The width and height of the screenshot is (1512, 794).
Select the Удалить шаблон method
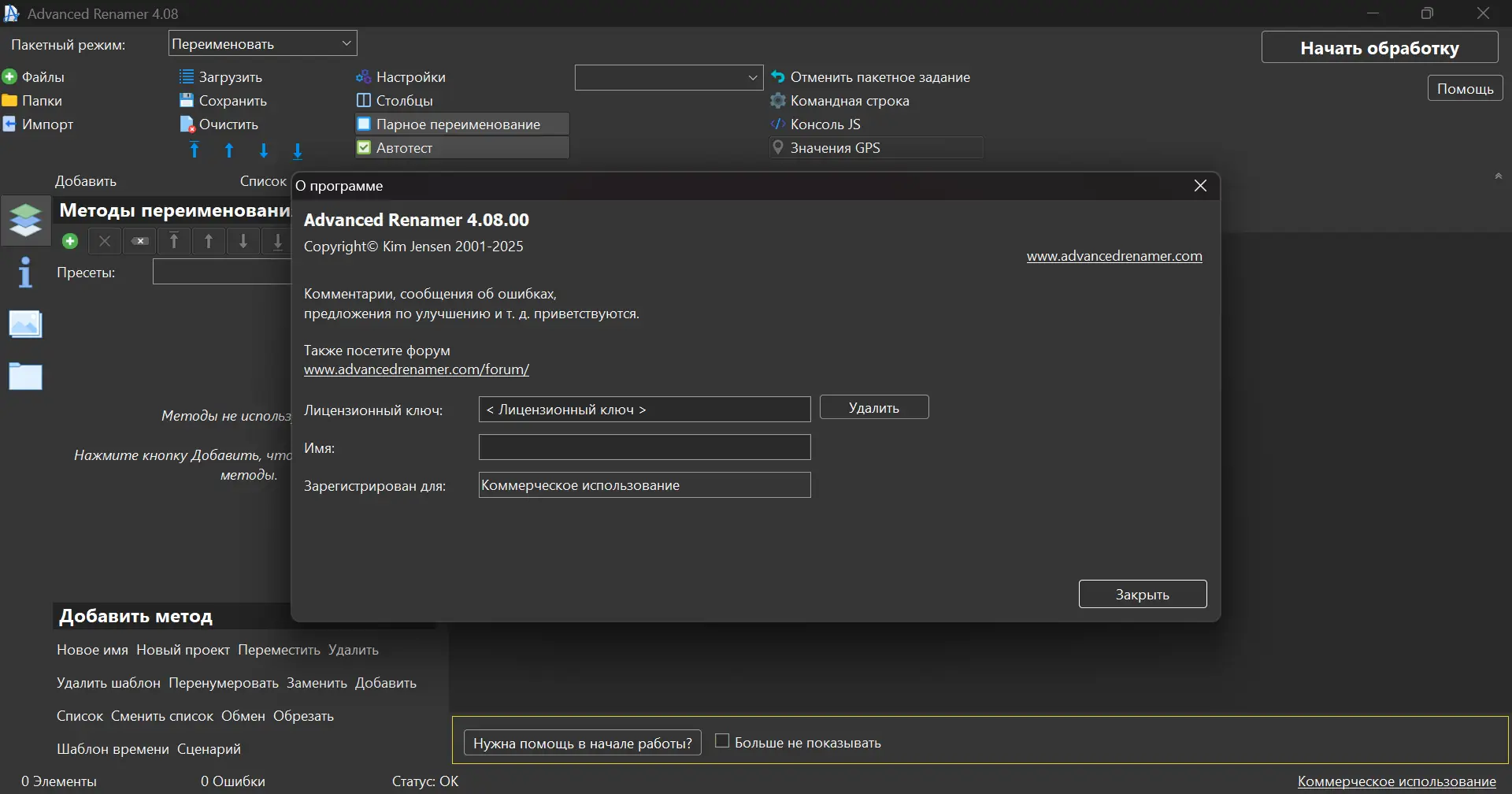[109, 683]
